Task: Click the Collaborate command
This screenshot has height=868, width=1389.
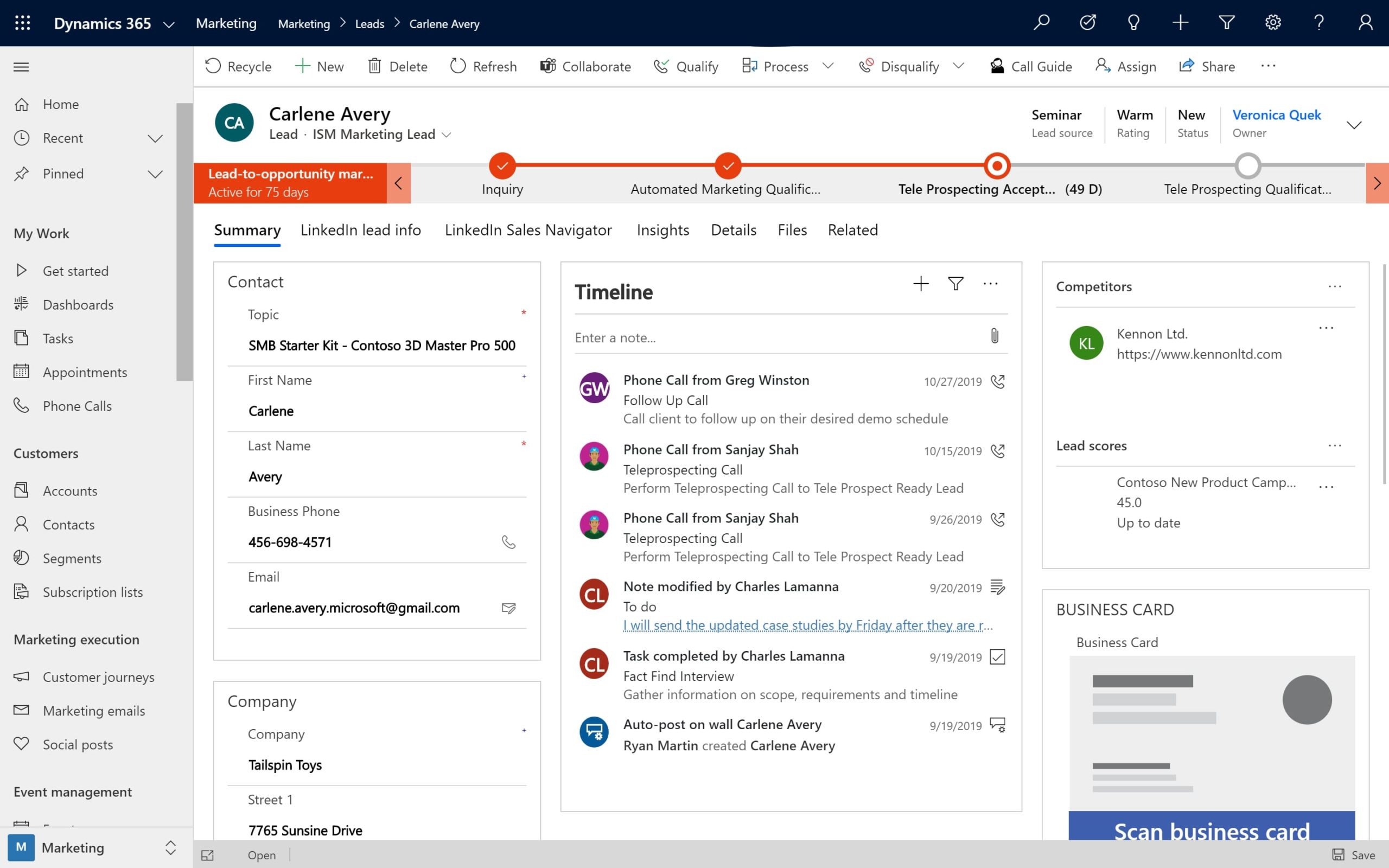Action: tap(585, 67)
